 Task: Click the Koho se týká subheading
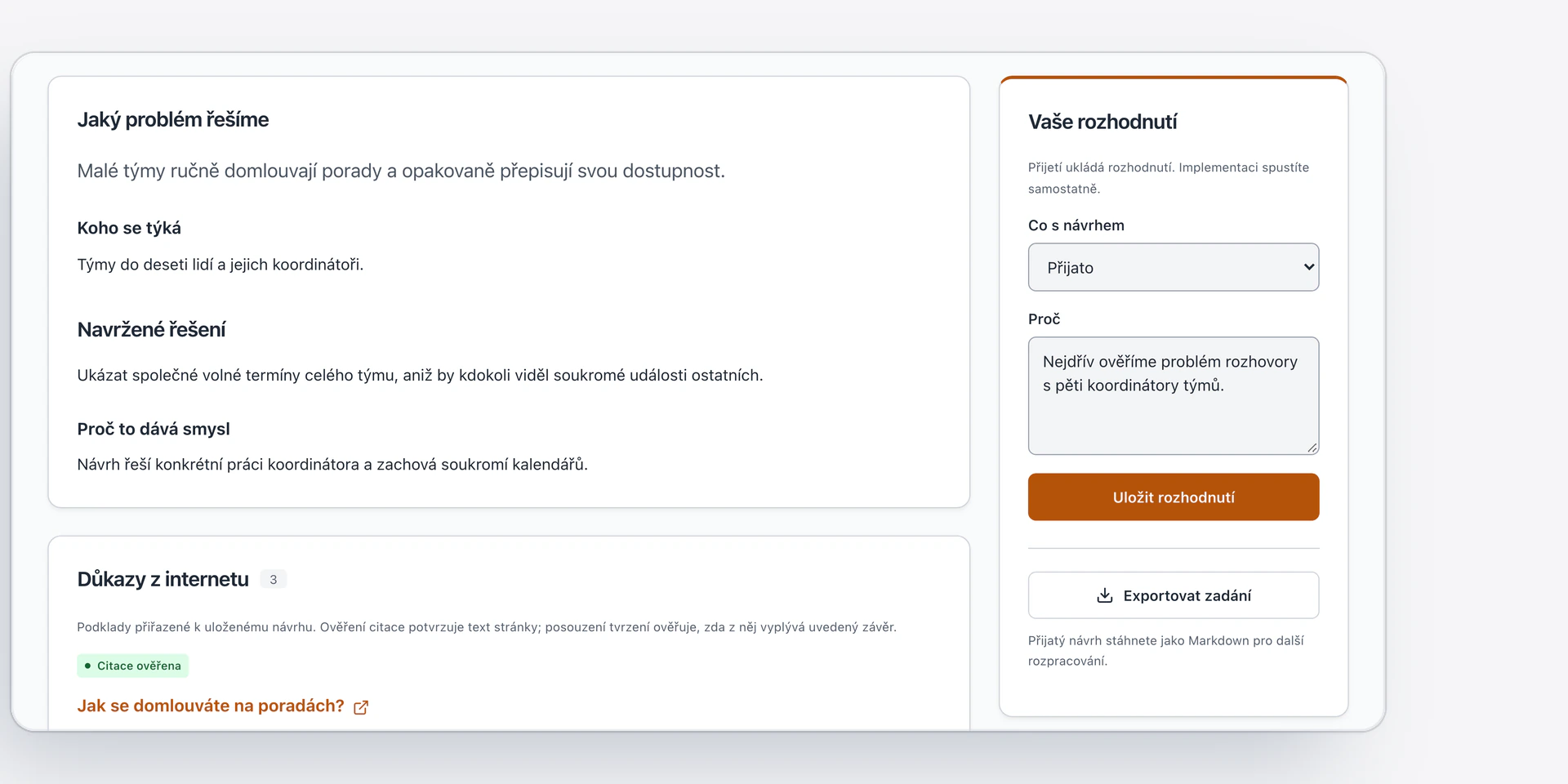coord(129,228)
